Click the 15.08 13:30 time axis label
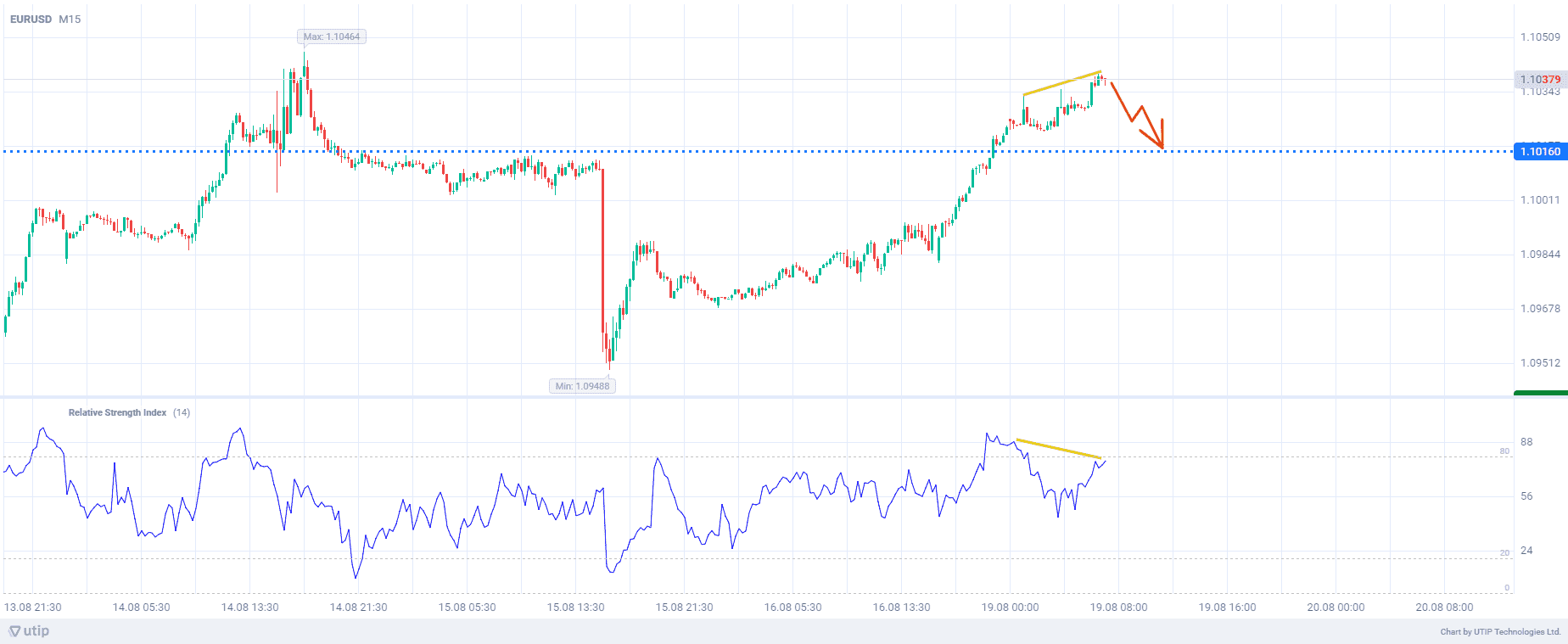This screenshot has width=1568, height=644. (x=575, y=608)
